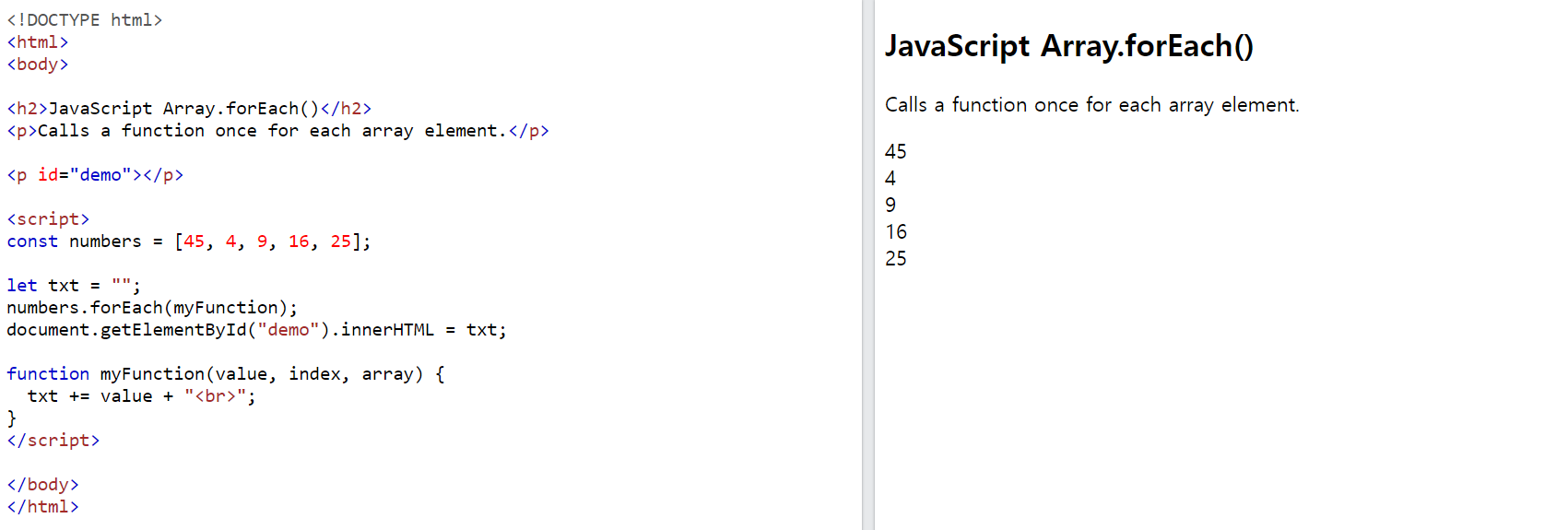The width and height of the screenshot is (1568, 530).
Task: Click the closing </html> tag line
Action: [42, 506]
